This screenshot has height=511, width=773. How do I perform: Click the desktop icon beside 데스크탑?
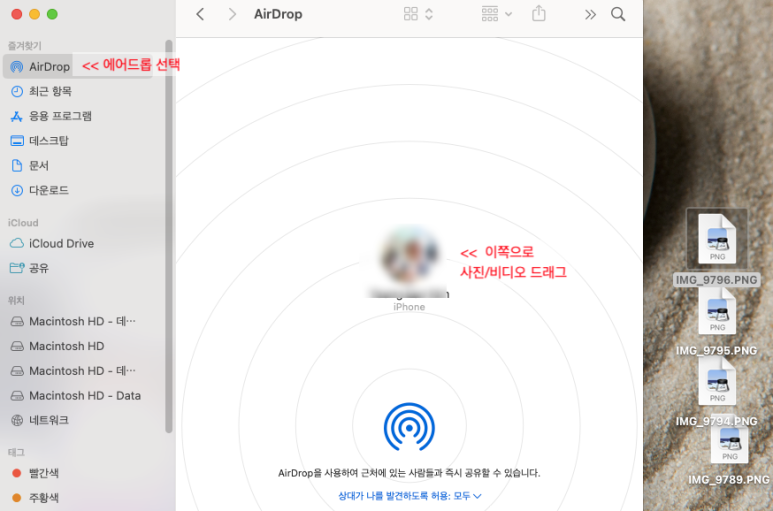17,141
